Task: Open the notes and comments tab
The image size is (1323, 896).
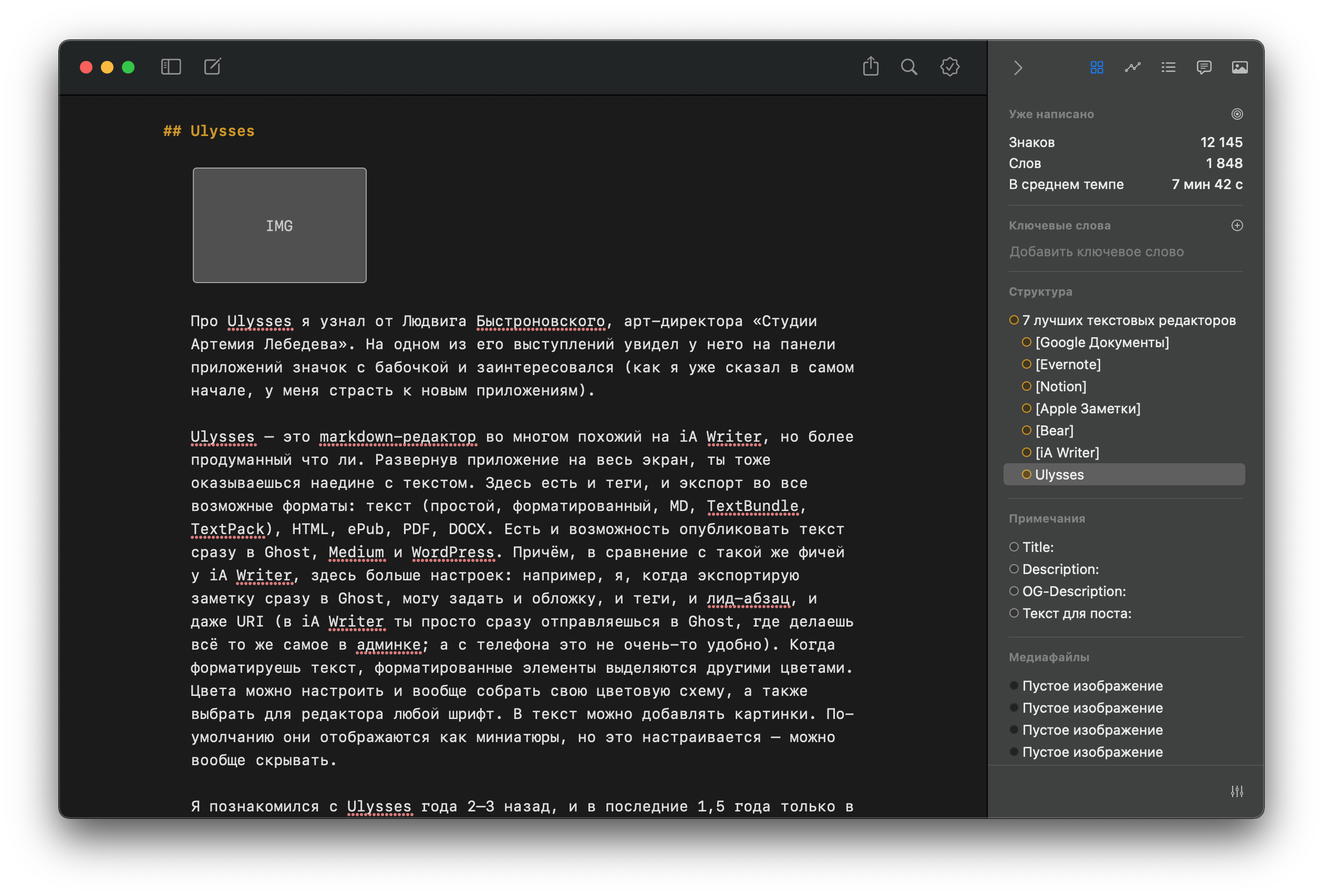Action: click(x=1204, y=67)
